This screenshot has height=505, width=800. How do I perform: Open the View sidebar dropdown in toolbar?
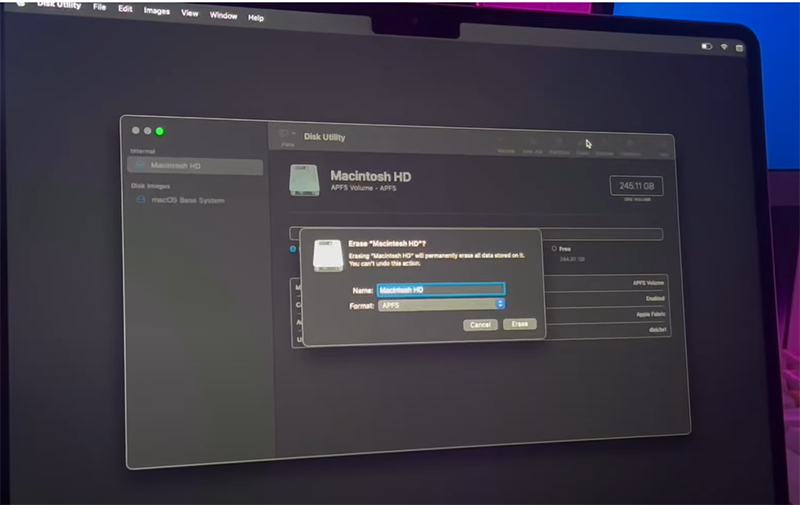287,134
